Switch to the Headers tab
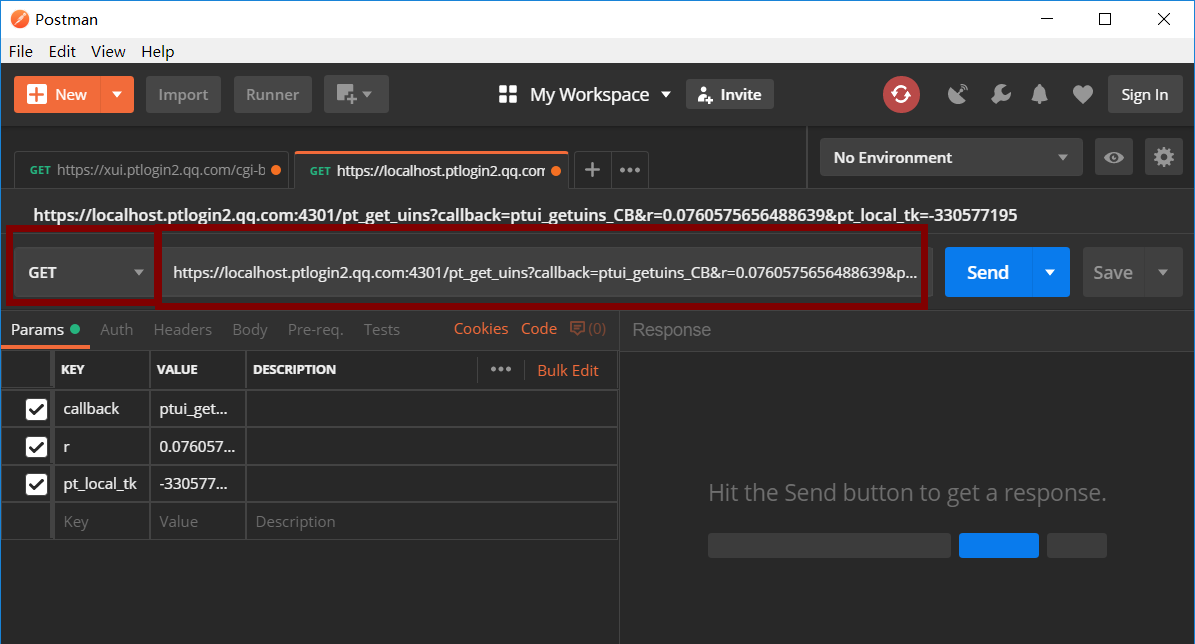This screenshot has width=1195, height=644. (183, 329)
